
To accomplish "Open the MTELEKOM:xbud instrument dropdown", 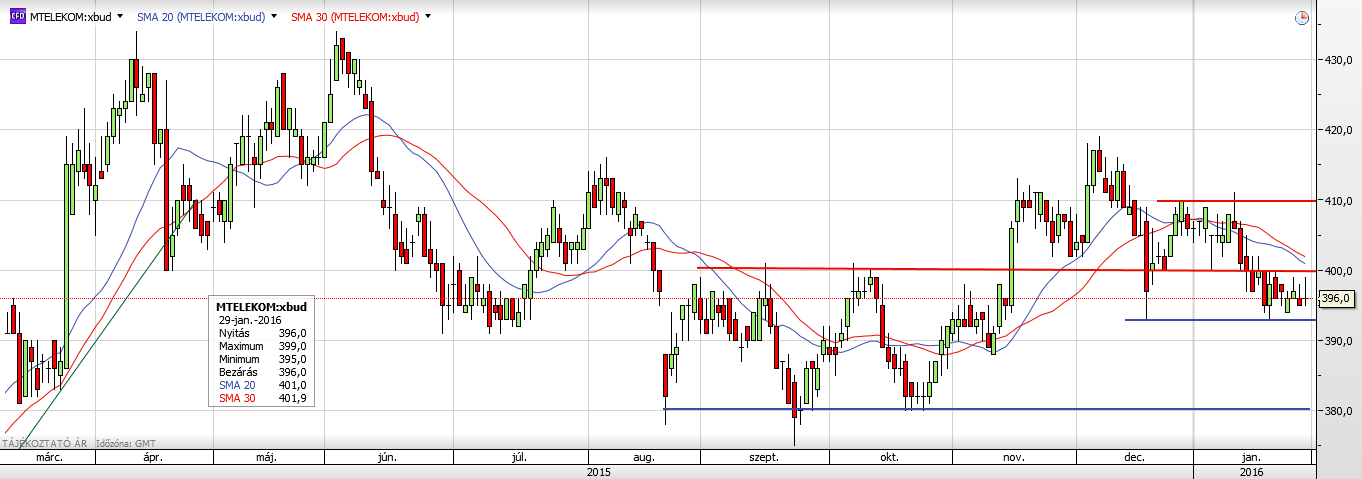I will click(121, 17).
